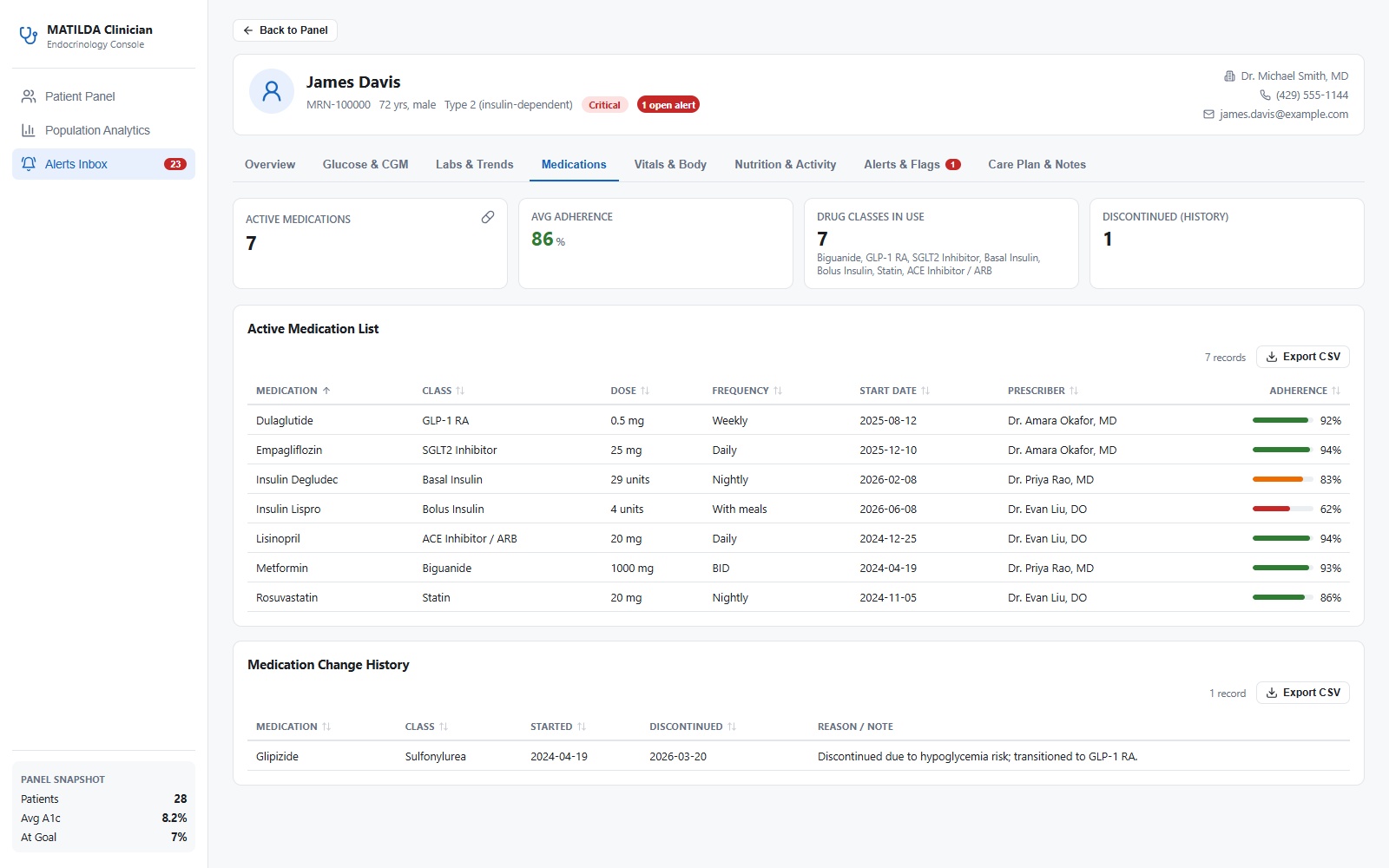The width and height of the screenshot is (1389, 868).
Task: Click download icon in Active Medication List export
Action: pyautogui.click(x=1272, y=357)
